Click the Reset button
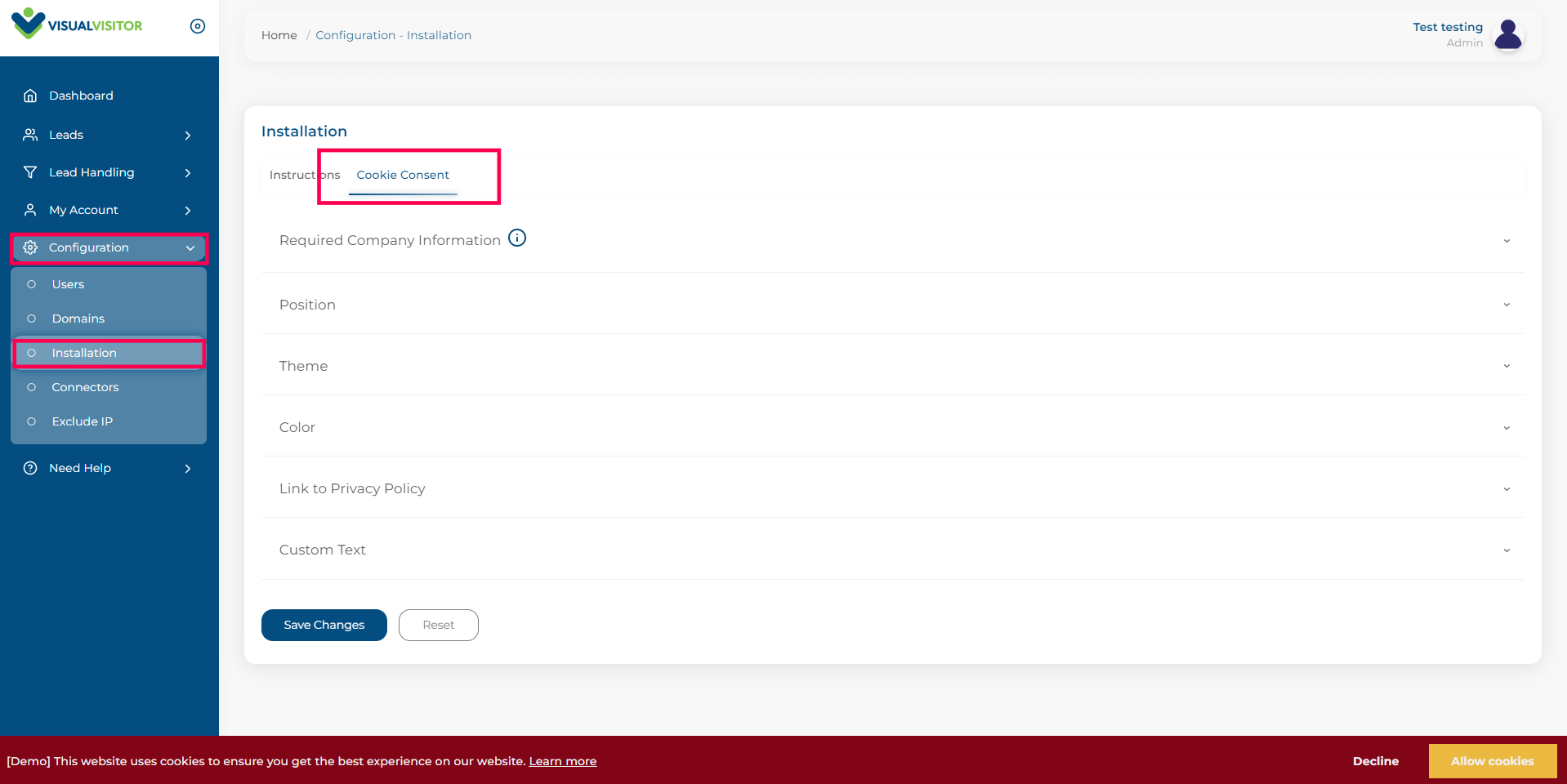This screenshot has width=1567, height=784. 439,625
